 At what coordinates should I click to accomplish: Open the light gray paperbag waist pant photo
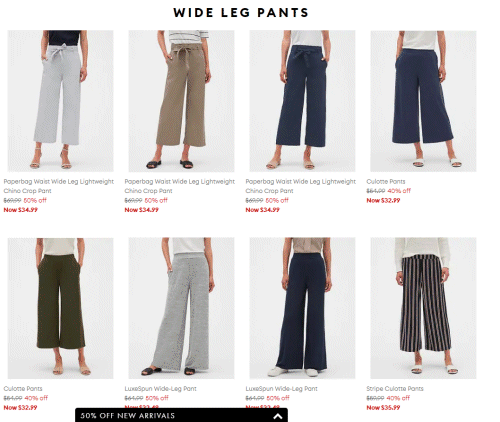pos(60,101)
